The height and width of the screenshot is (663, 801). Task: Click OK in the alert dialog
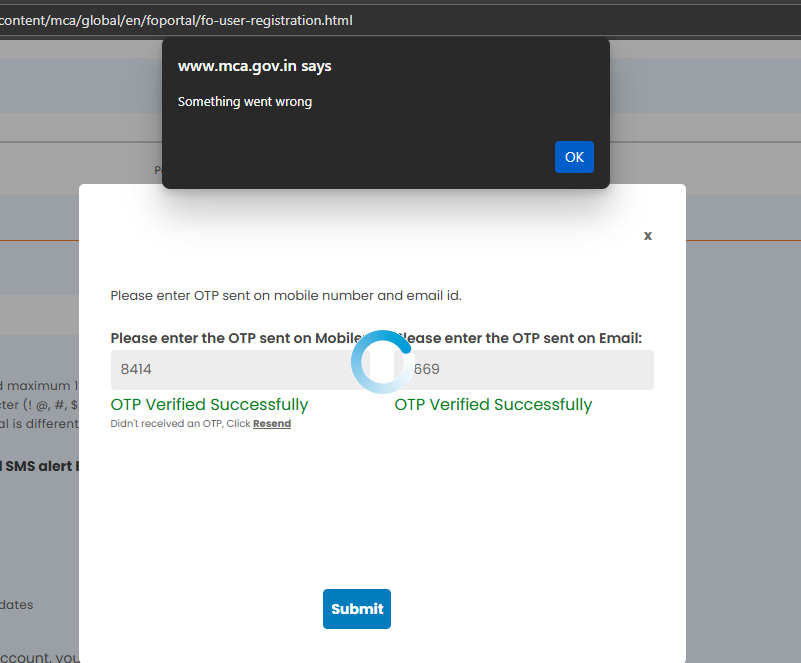(x=574, y=157)
